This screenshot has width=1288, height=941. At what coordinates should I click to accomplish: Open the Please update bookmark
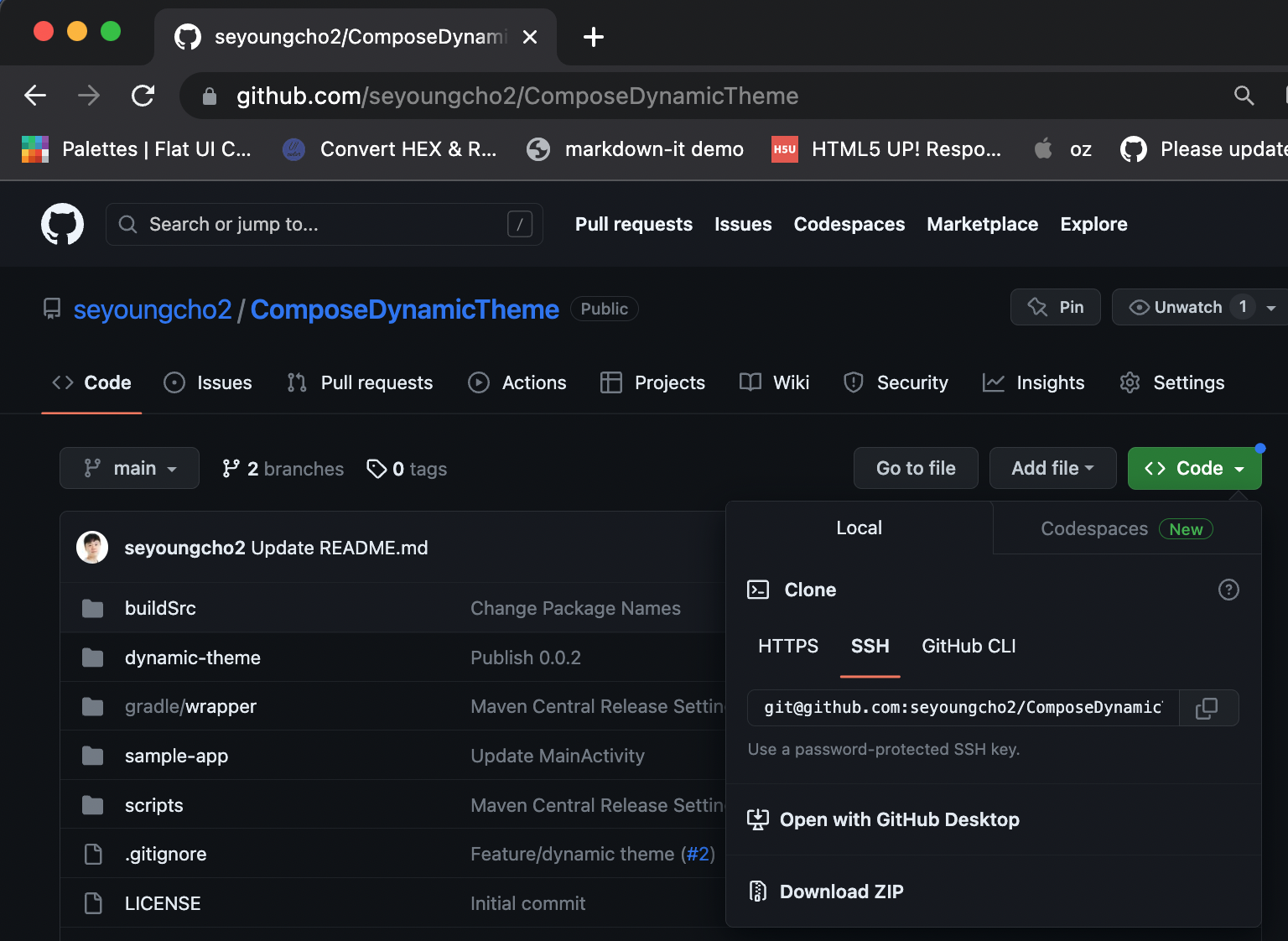click(1203, 149)
